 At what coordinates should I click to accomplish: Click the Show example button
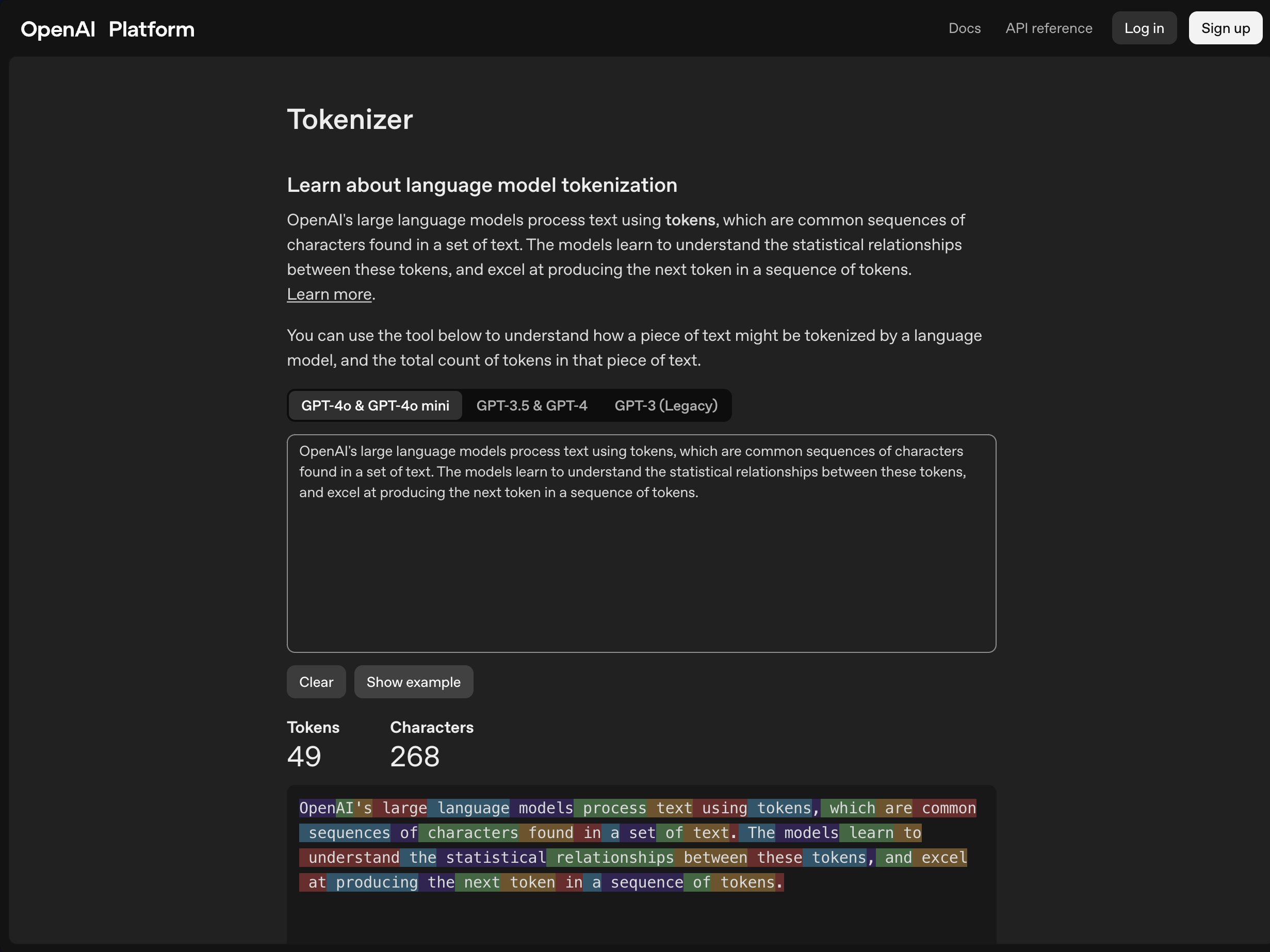pyautogui.click(x=413, y=682)
